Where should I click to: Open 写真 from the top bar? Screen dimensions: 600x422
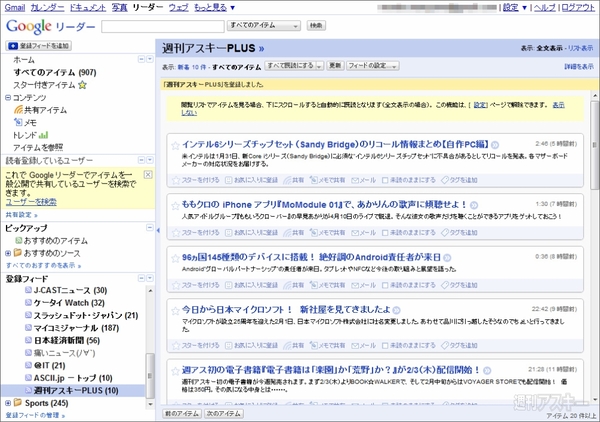pyautogui.click(x=119, y=7)
